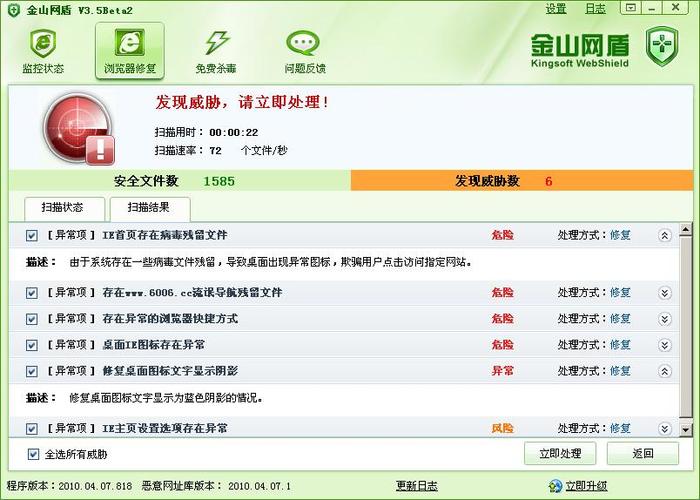The height and width of the screenshot is (500, 700).
Task: Click 修复 link for 修复桌面图标文字显示阴影
Action: 620,371
